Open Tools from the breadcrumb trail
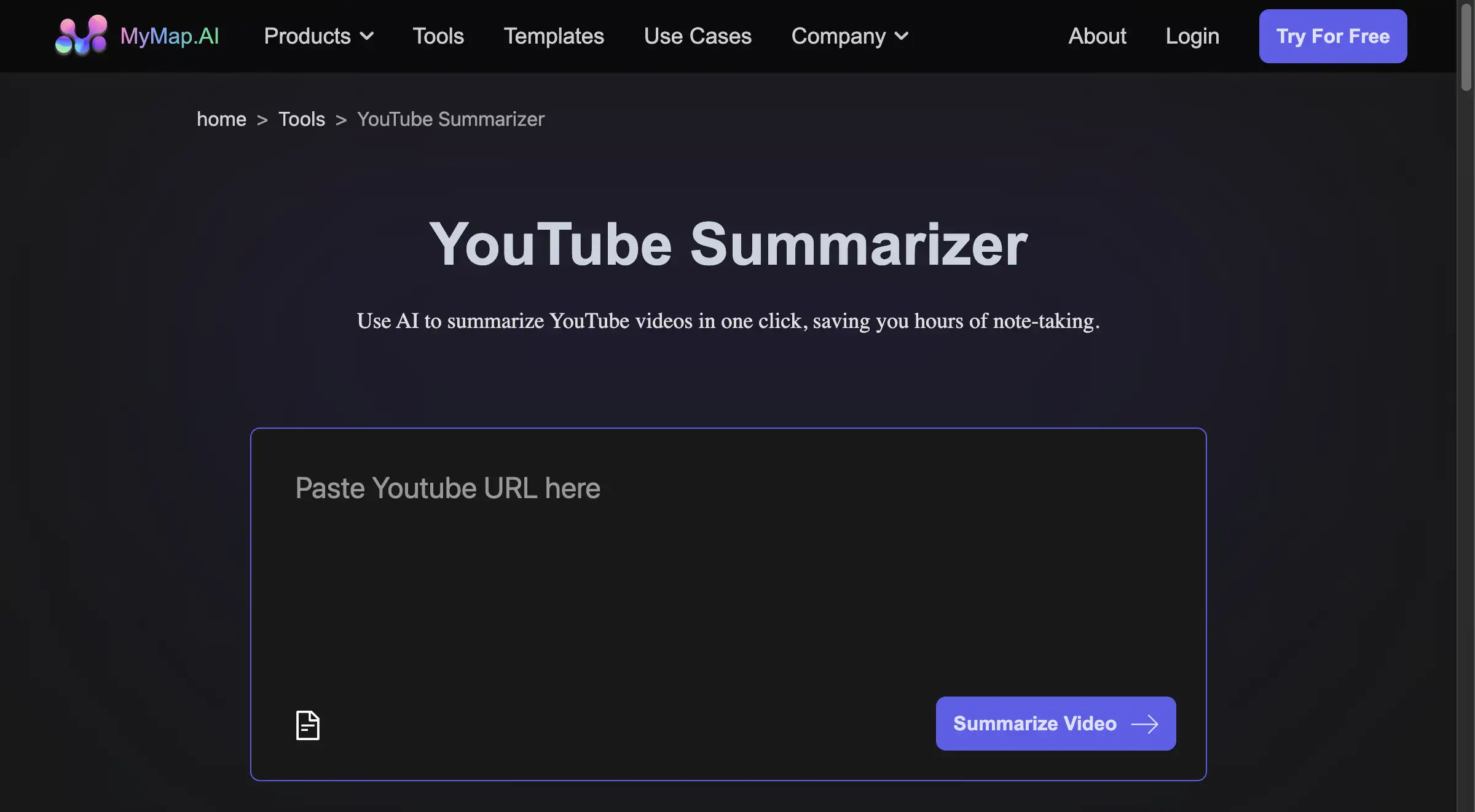 (x=301, y=119)
